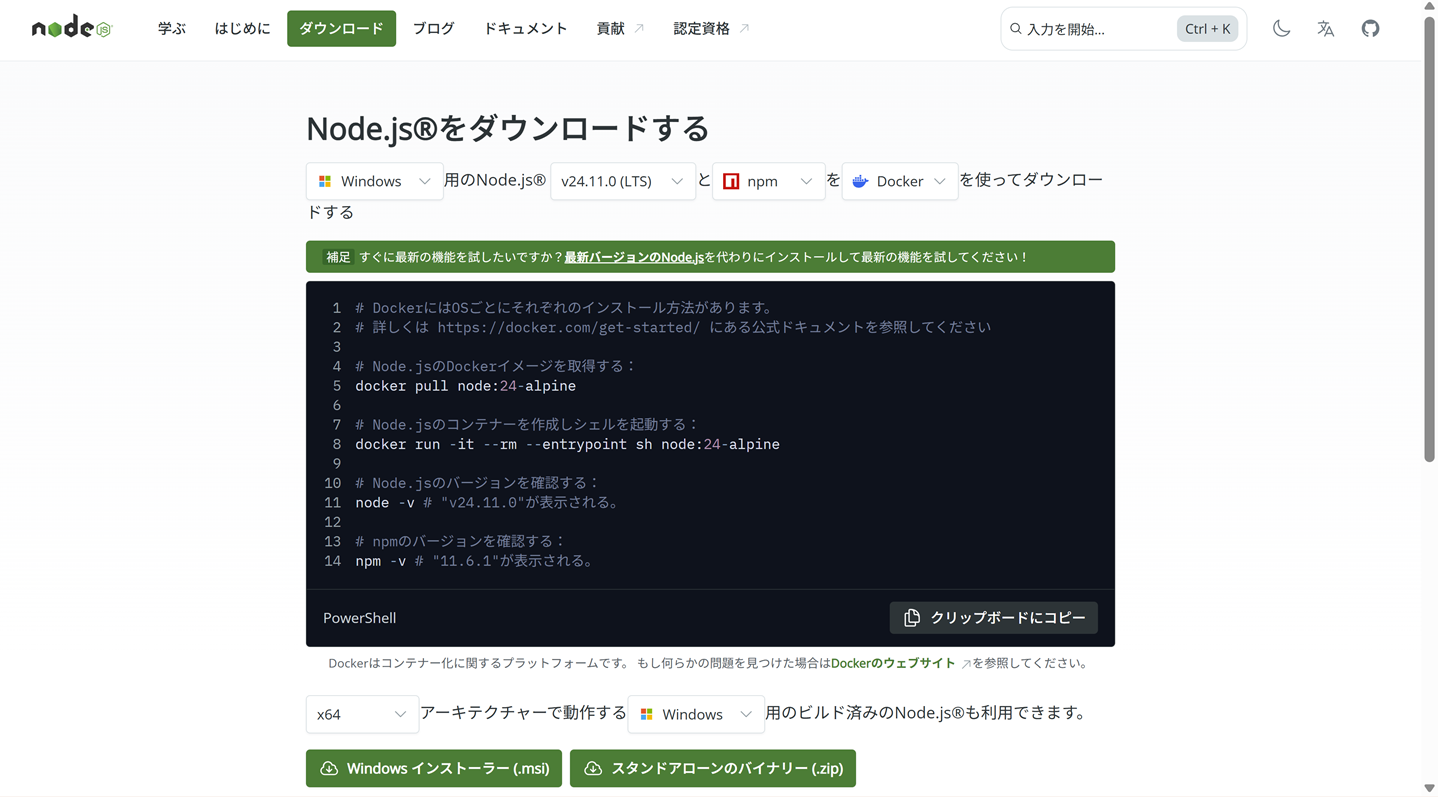Screen dimensions: 1438x797
Task: Expand the x64 architecture dropdown
Action: click(362, 714)
